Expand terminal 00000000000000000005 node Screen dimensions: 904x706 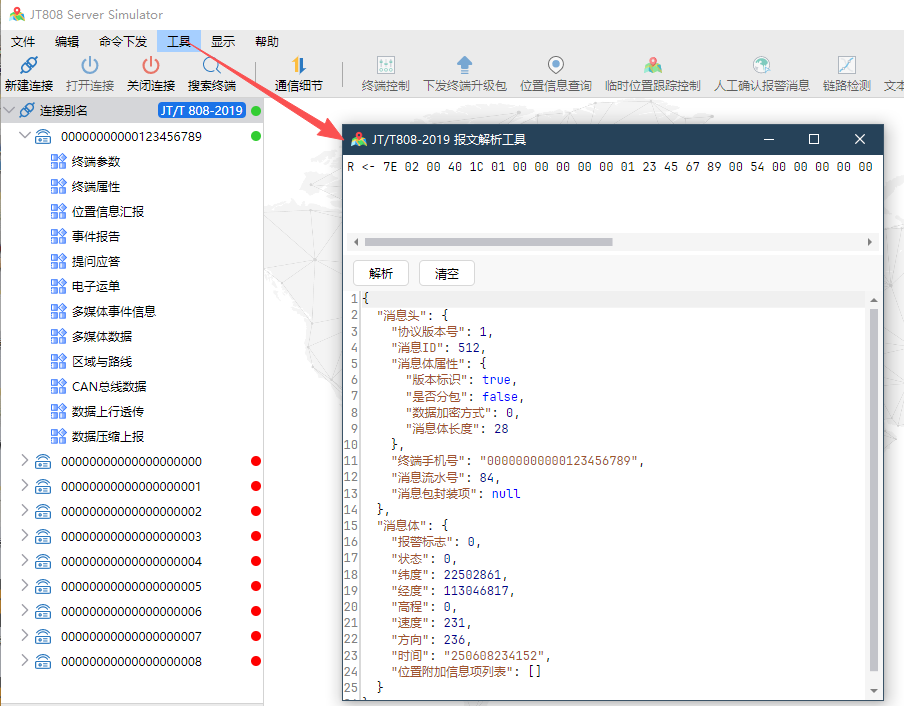coord(25,586)
